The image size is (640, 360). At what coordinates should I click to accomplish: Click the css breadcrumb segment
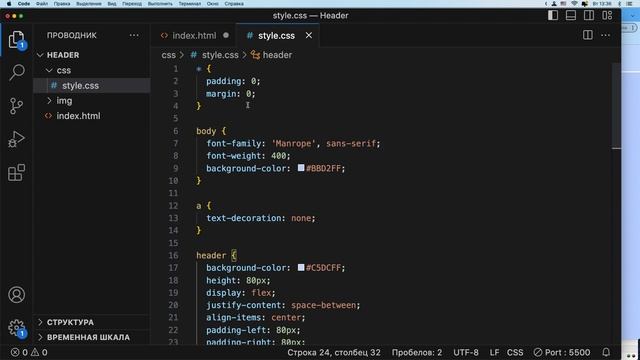point(168,55)
